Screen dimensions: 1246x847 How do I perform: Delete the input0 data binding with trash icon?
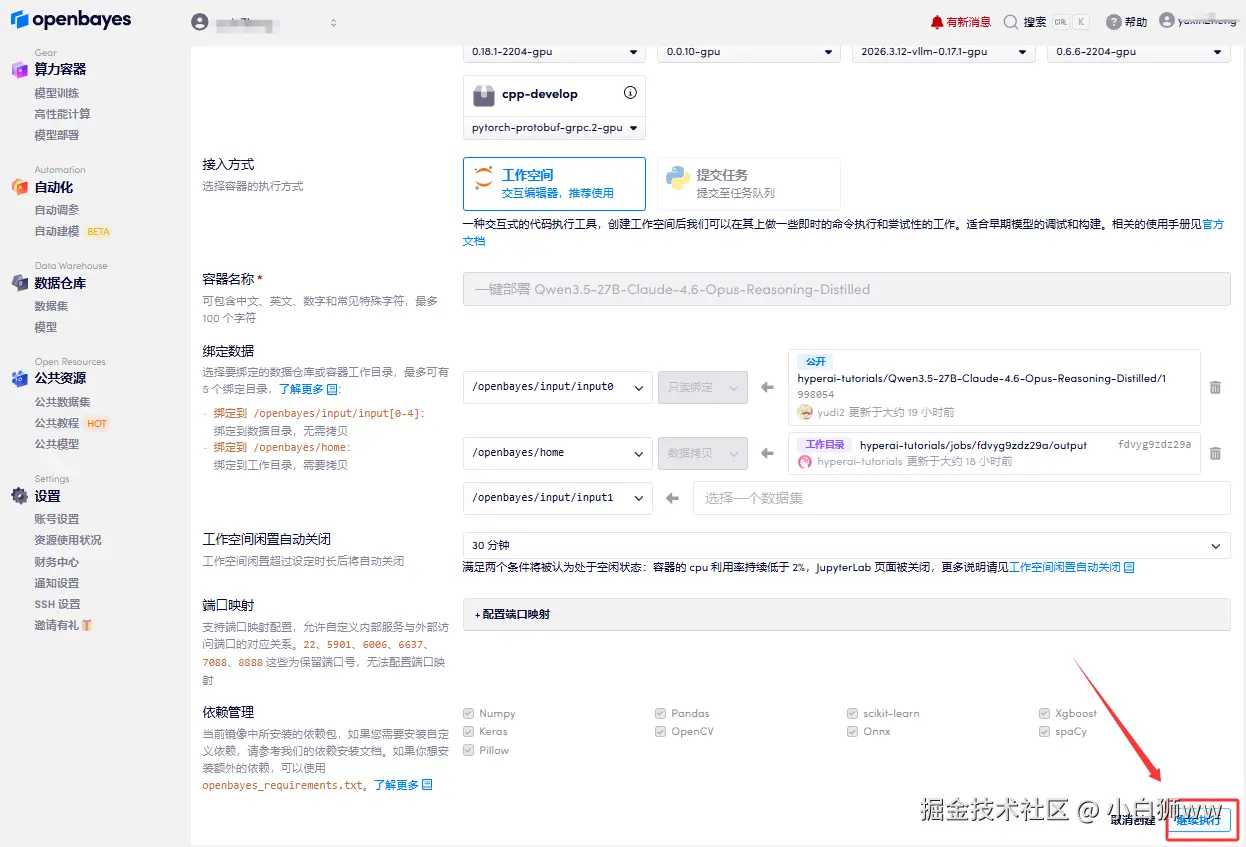(1215, 387)
